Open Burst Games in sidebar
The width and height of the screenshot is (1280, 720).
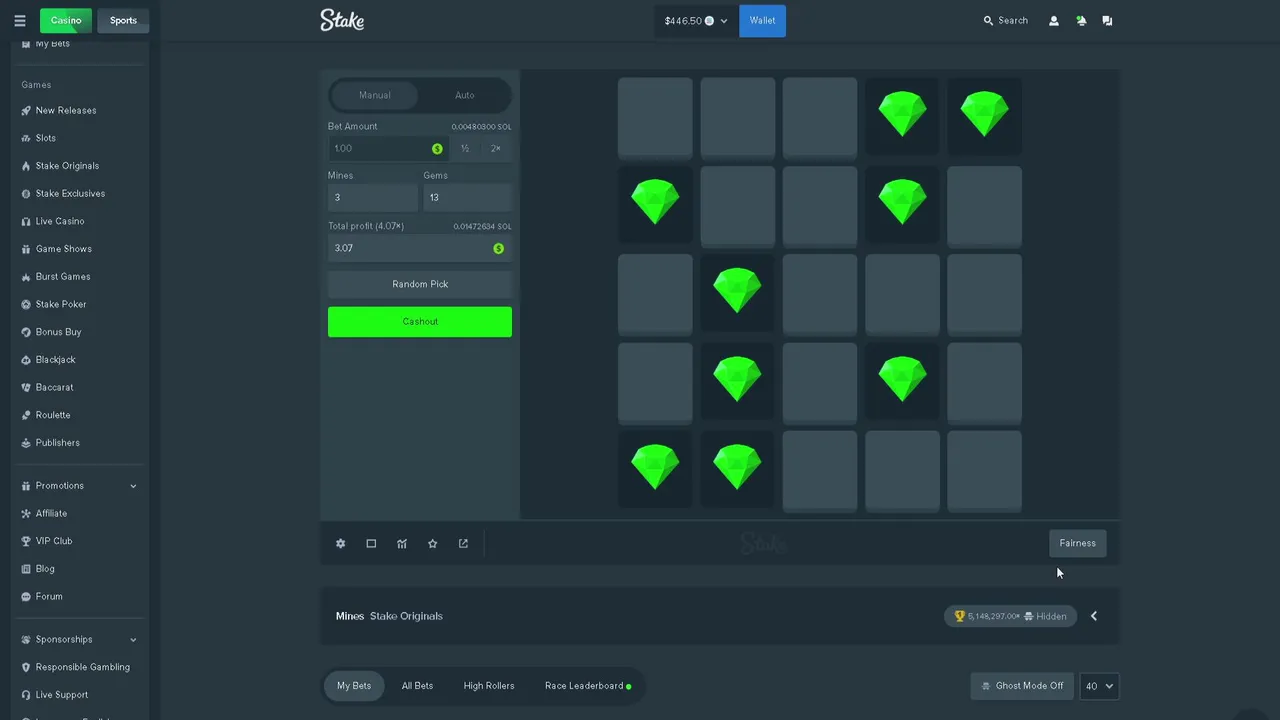pos(63,277)
